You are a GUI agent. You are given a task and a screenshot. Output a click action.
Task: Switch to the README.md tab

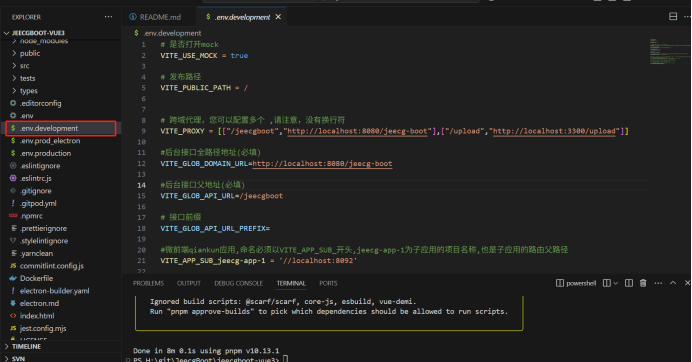tap(155, 17)
